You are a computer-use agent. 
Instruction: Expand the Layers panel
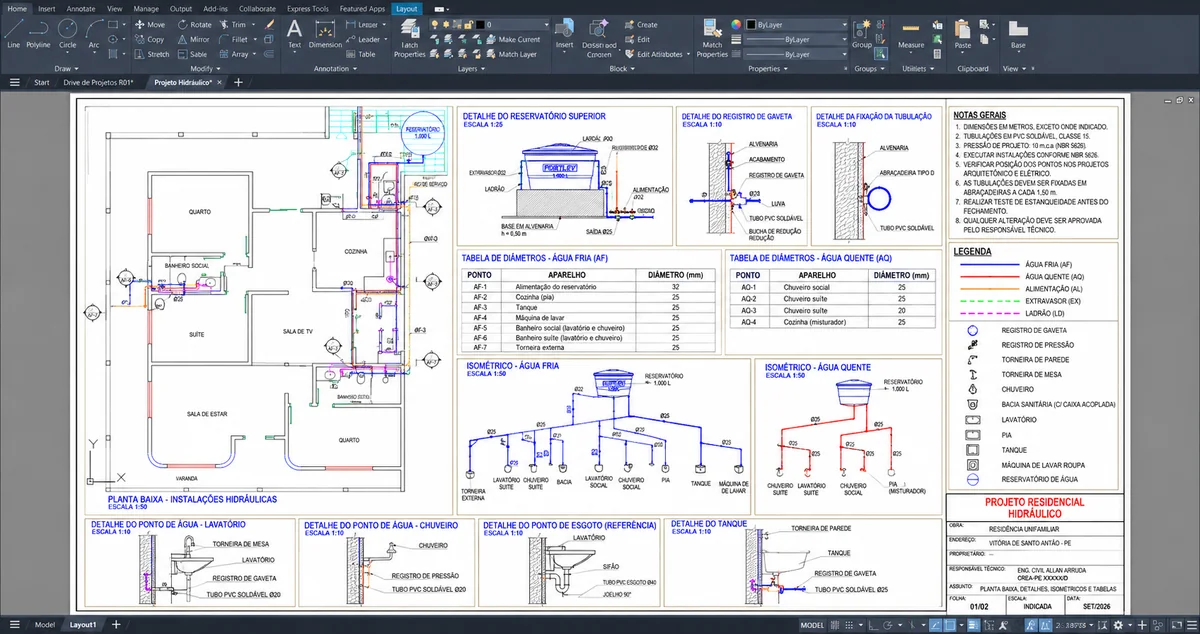coord(470,68)
